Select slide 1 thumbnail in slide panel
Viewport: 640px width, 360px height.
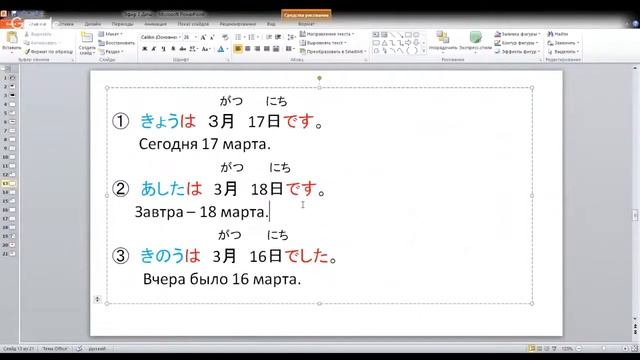(x=12, y=77)
